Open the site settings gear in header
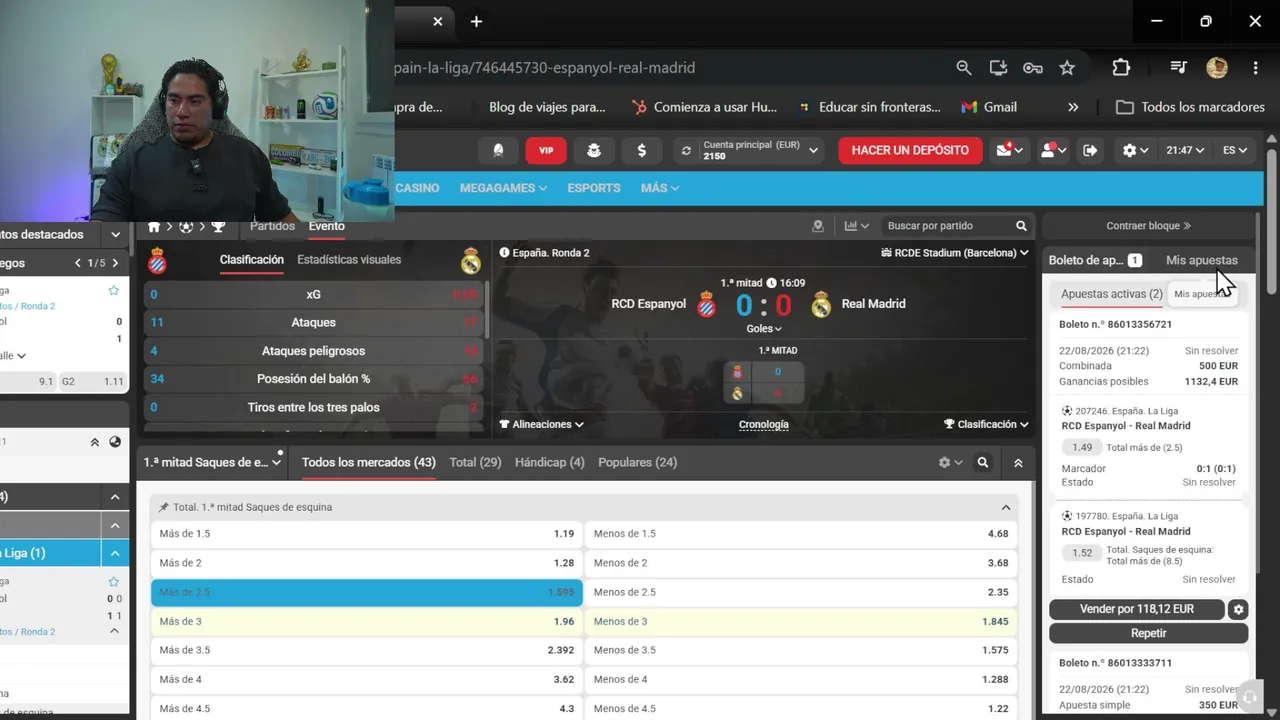Screen dimensions: 1280x720 click(1135, 150)
